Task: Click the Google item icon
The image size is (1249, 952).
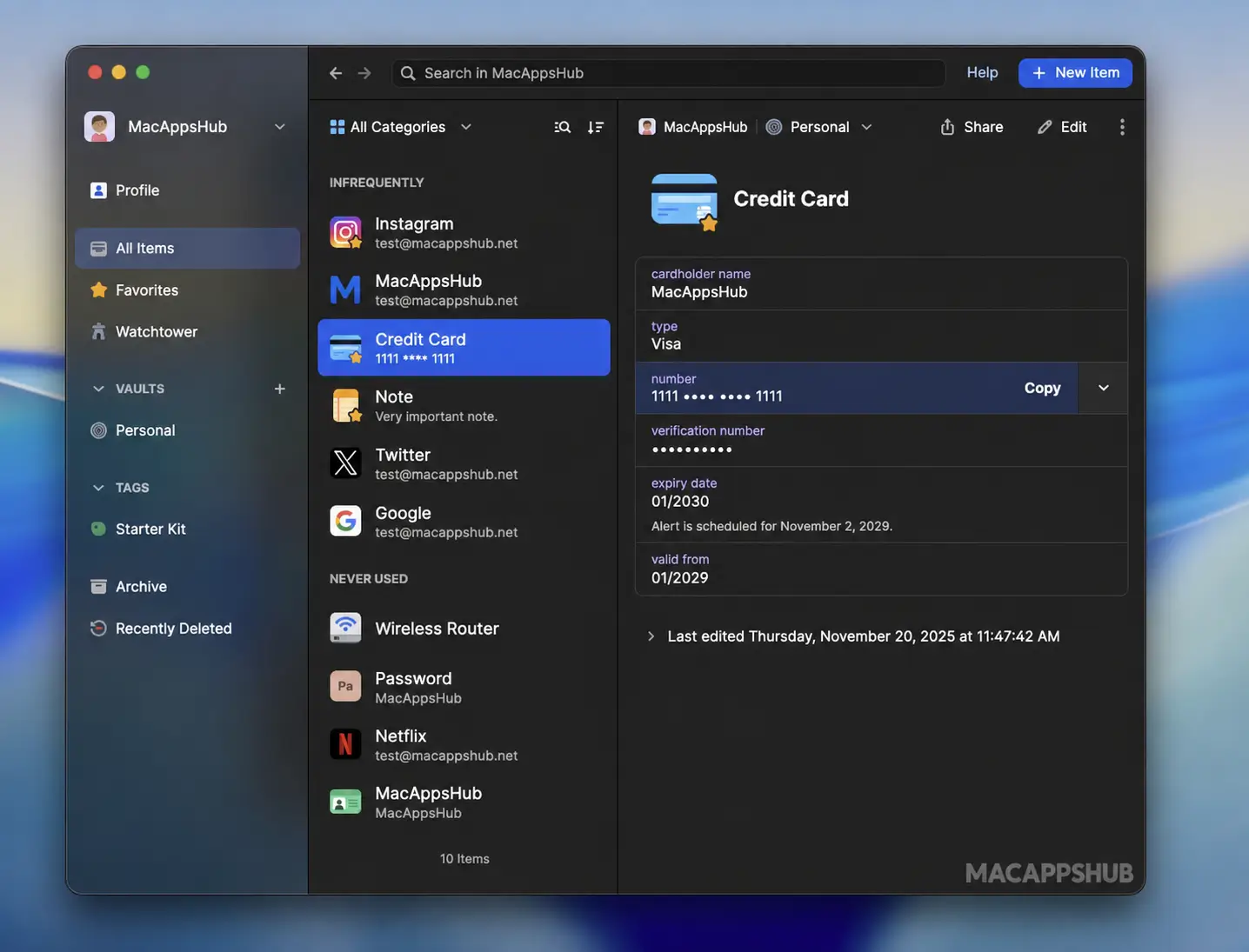Action: click(345, 521)
